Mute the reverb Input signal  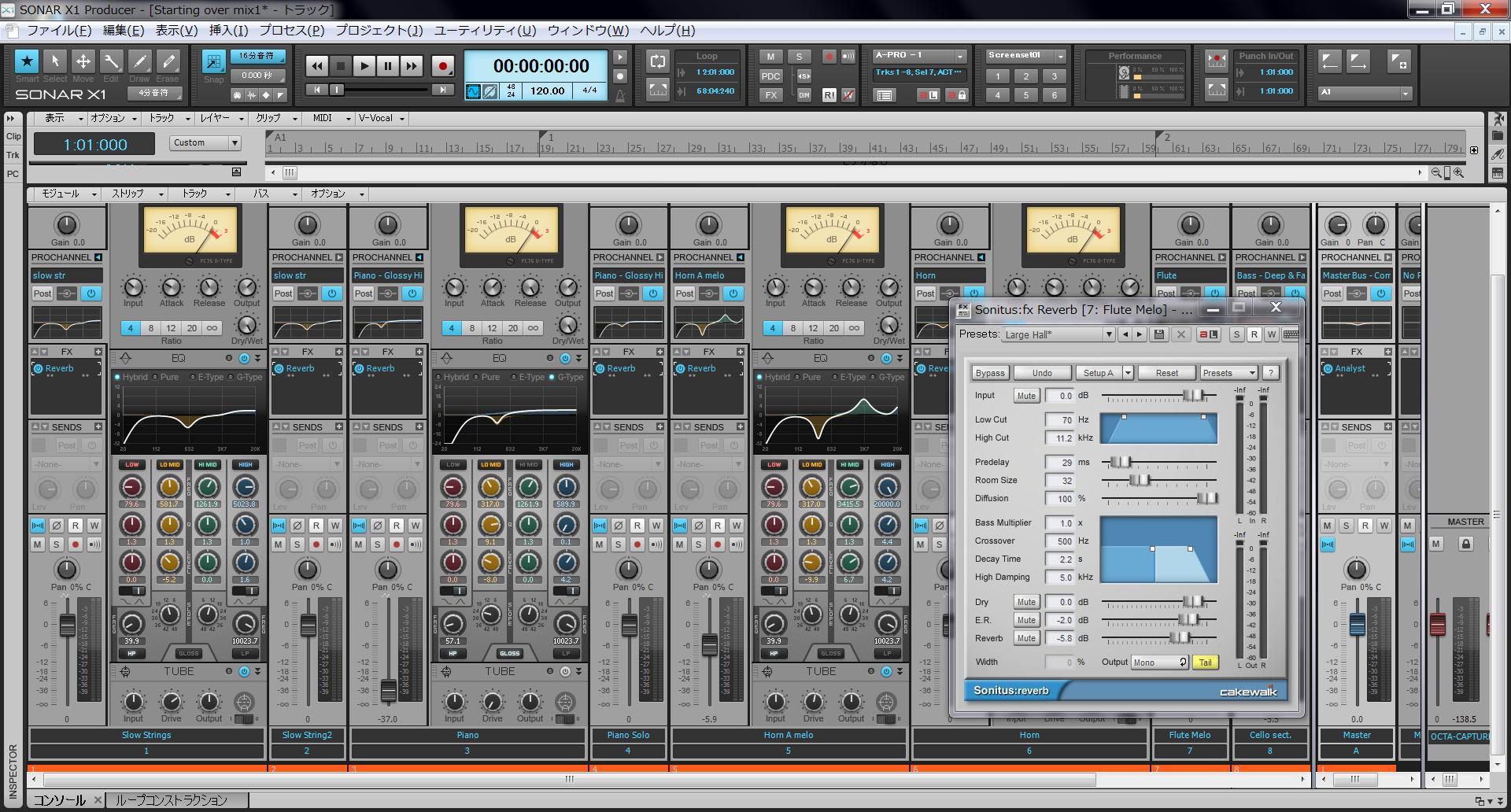1025,396
